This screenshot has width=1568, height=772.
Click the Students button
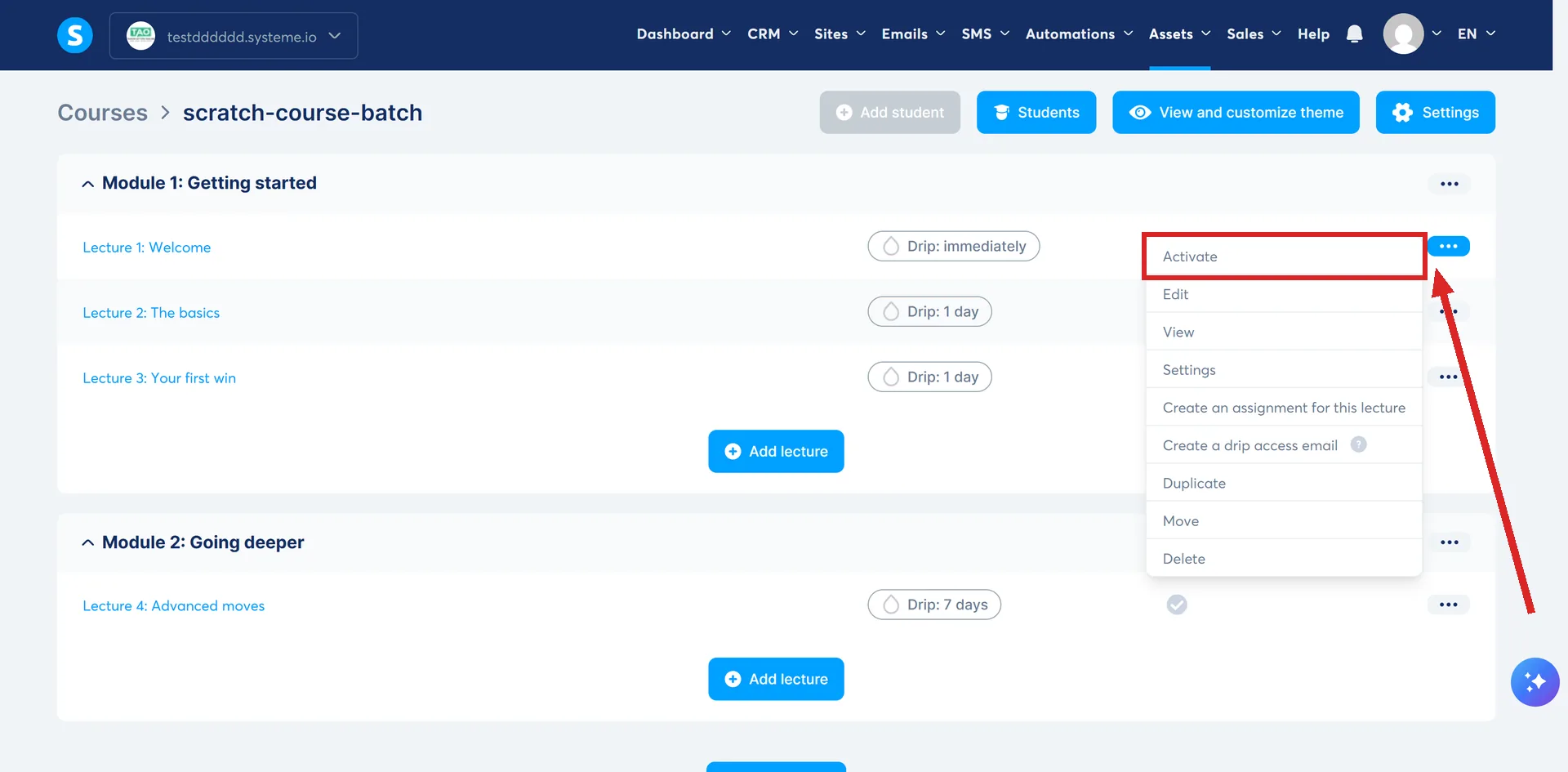[x=1036, y=112]
